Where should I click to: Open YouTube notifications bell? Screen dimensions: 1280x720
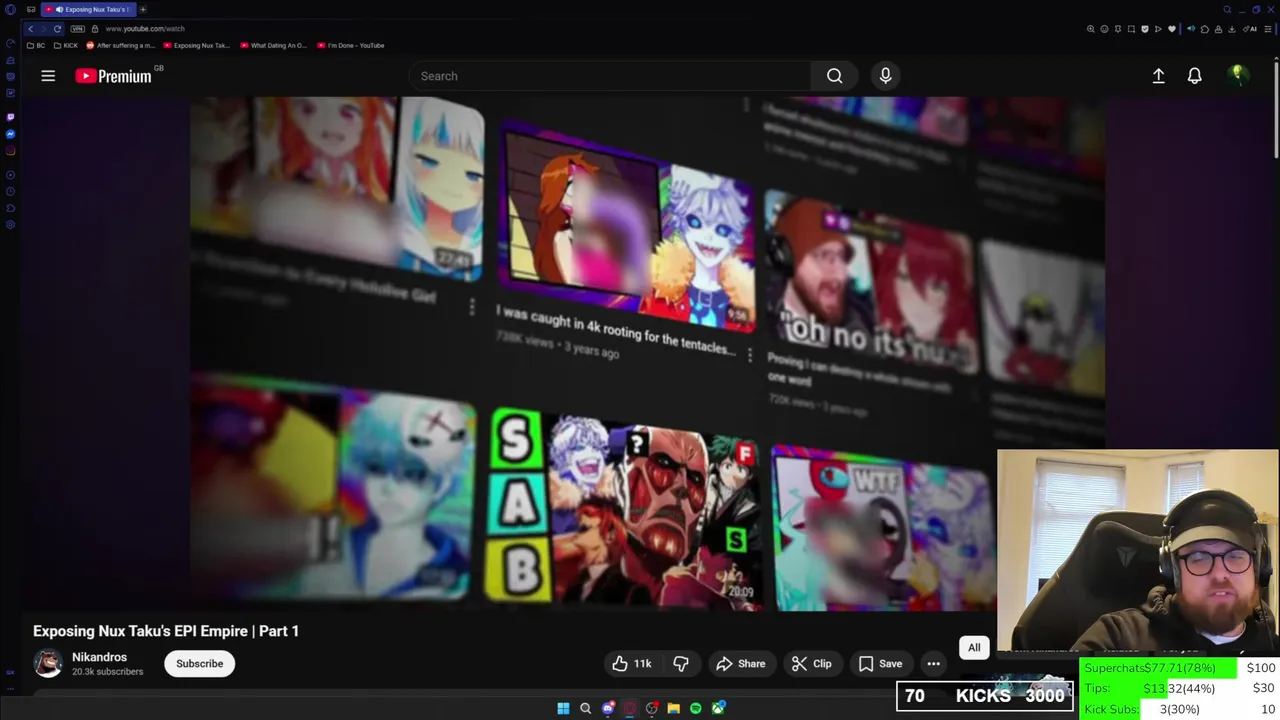tap(1194, 76)
